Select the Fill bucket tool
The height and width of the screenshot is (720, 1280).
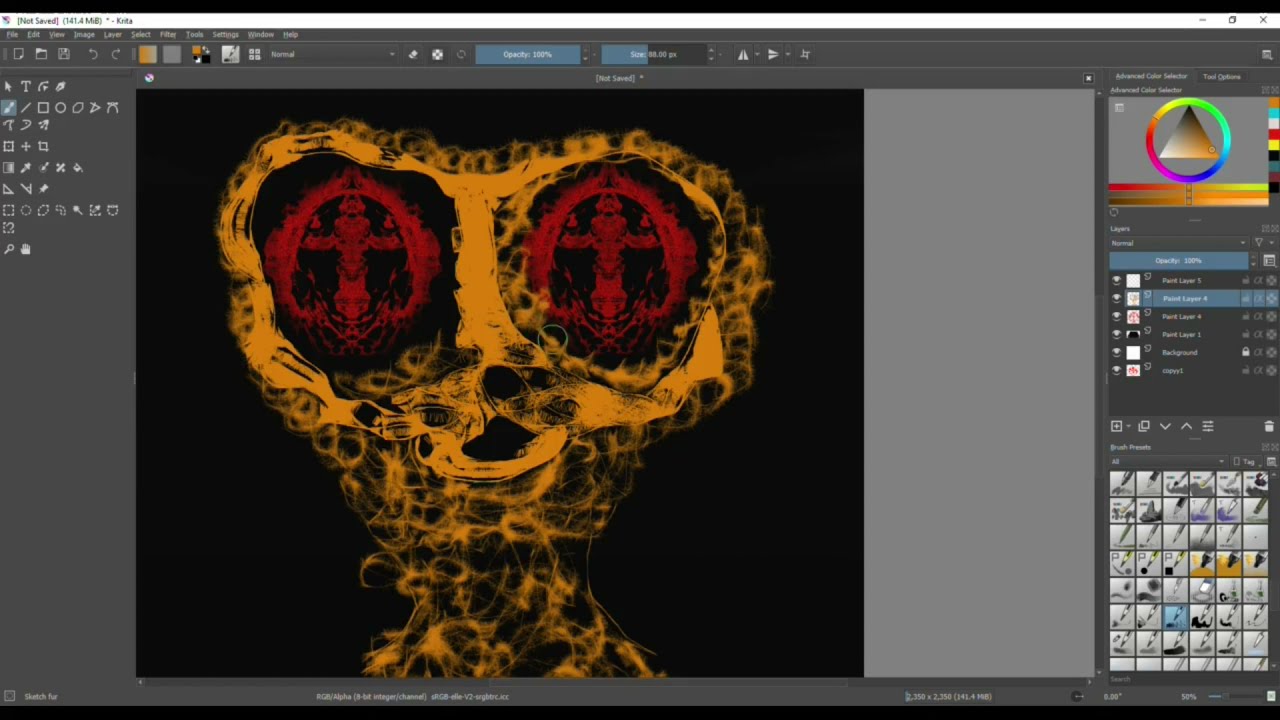[78, 168]
